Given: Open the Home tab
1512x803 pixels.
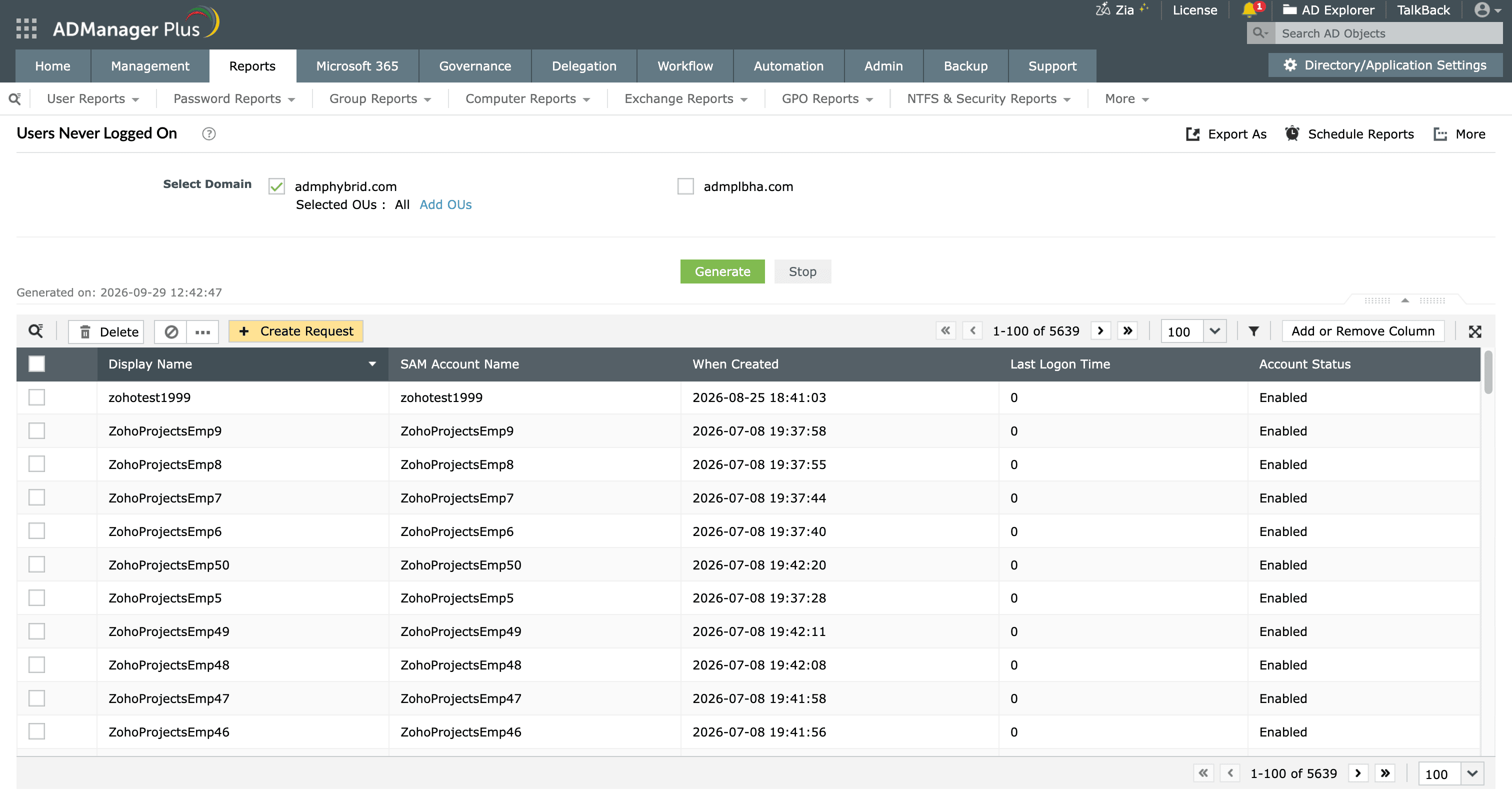Looking at the screenshot, I should pyautogui.click(x=53, y=65).
